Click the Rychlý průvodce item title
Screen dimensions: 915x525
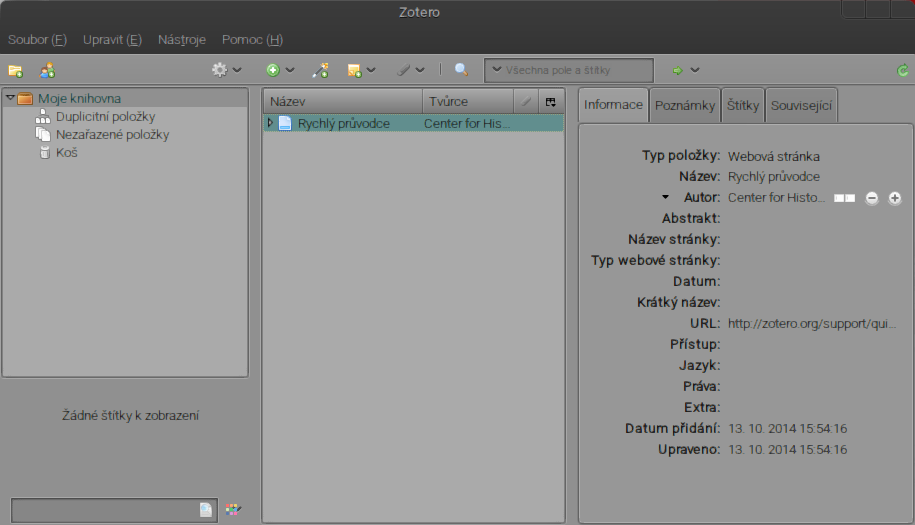pos(344,124)
